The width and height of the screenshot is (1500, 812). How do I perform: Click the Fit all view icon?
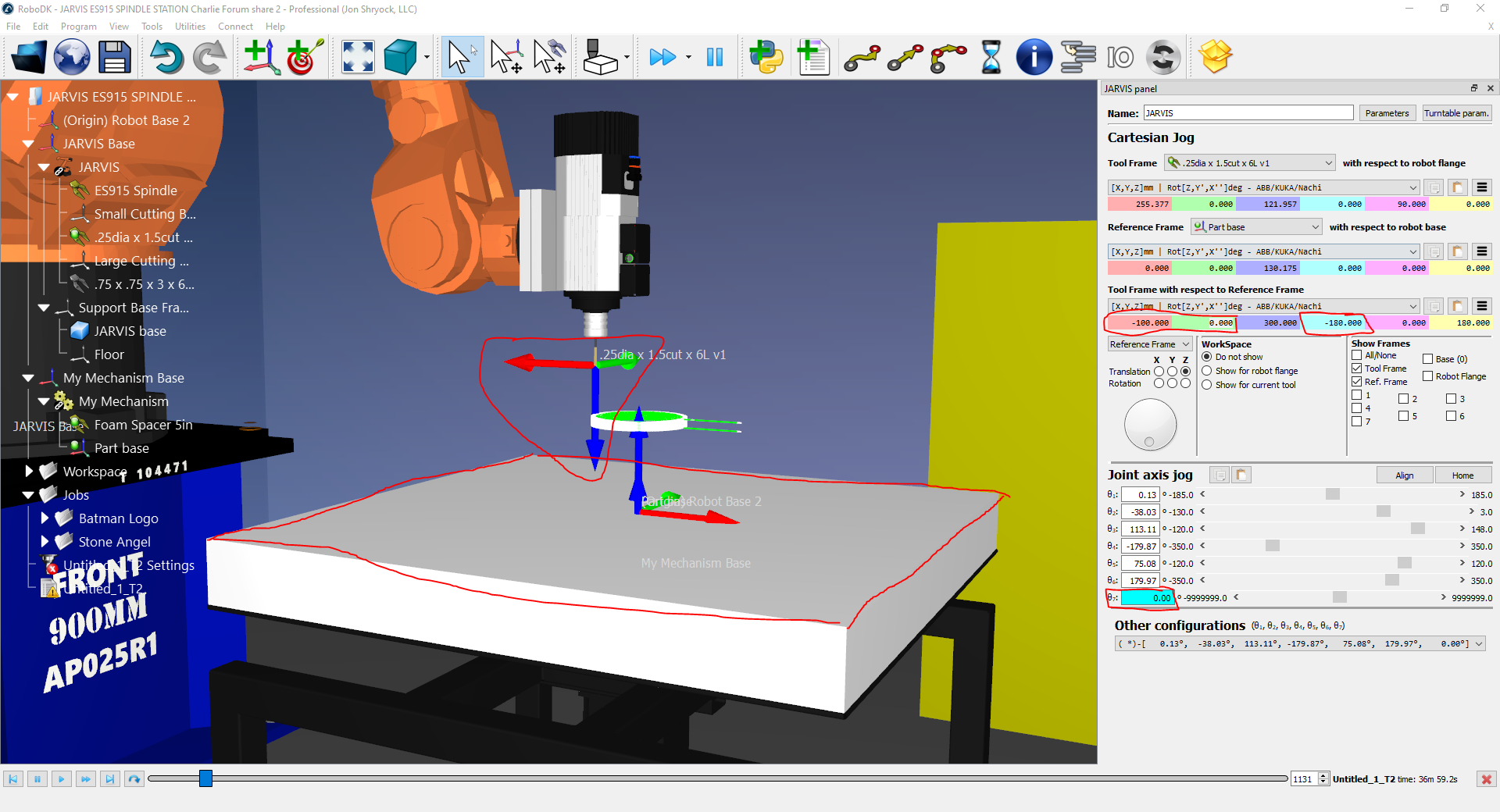pyautogui.click(x=358, y=57)
